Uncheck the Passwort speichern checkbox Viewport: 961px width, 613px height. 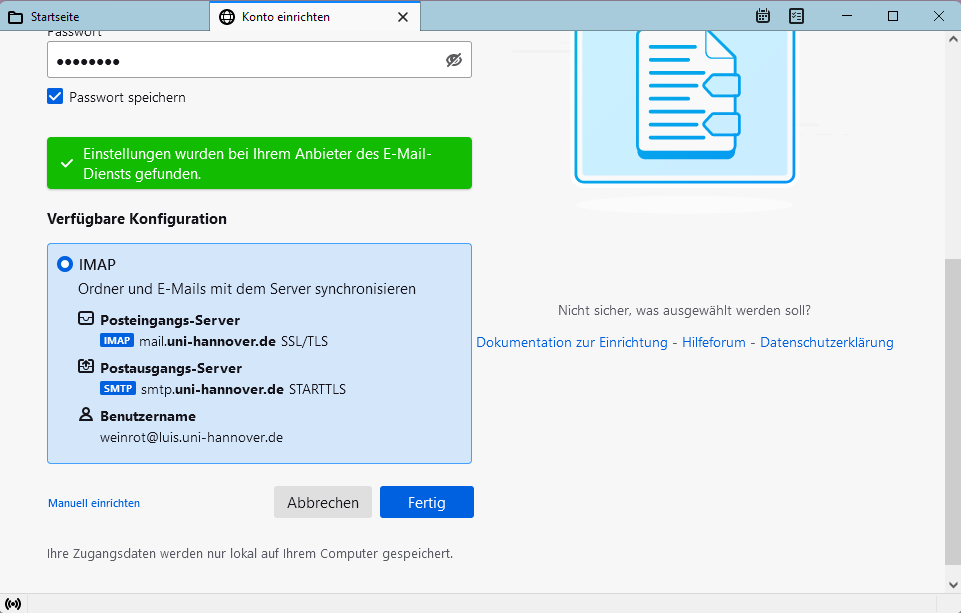pos(55,97)
